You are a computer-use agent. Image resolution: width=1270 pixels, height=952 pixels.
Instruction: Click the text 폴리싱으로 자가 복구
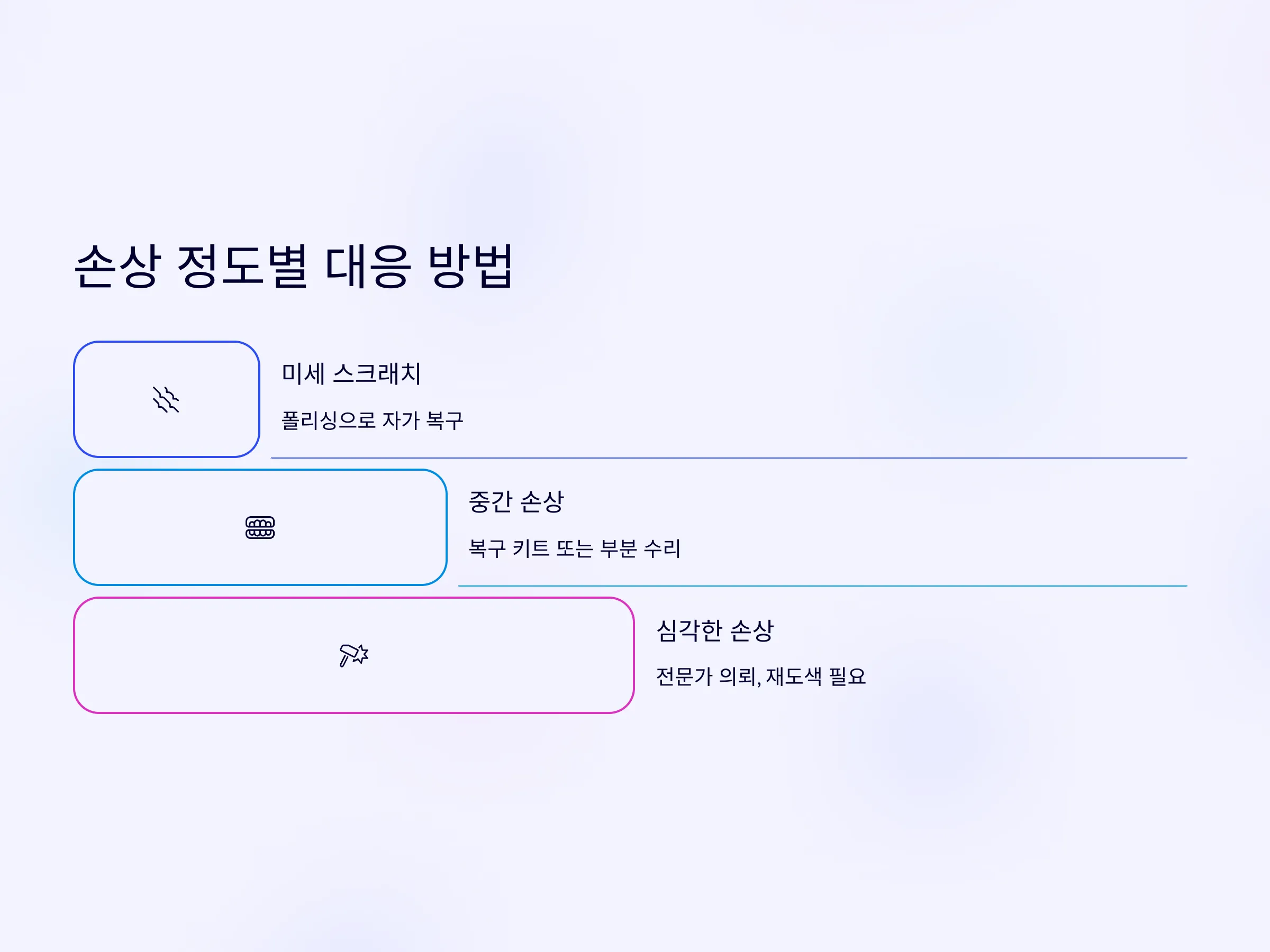point(372,420)
